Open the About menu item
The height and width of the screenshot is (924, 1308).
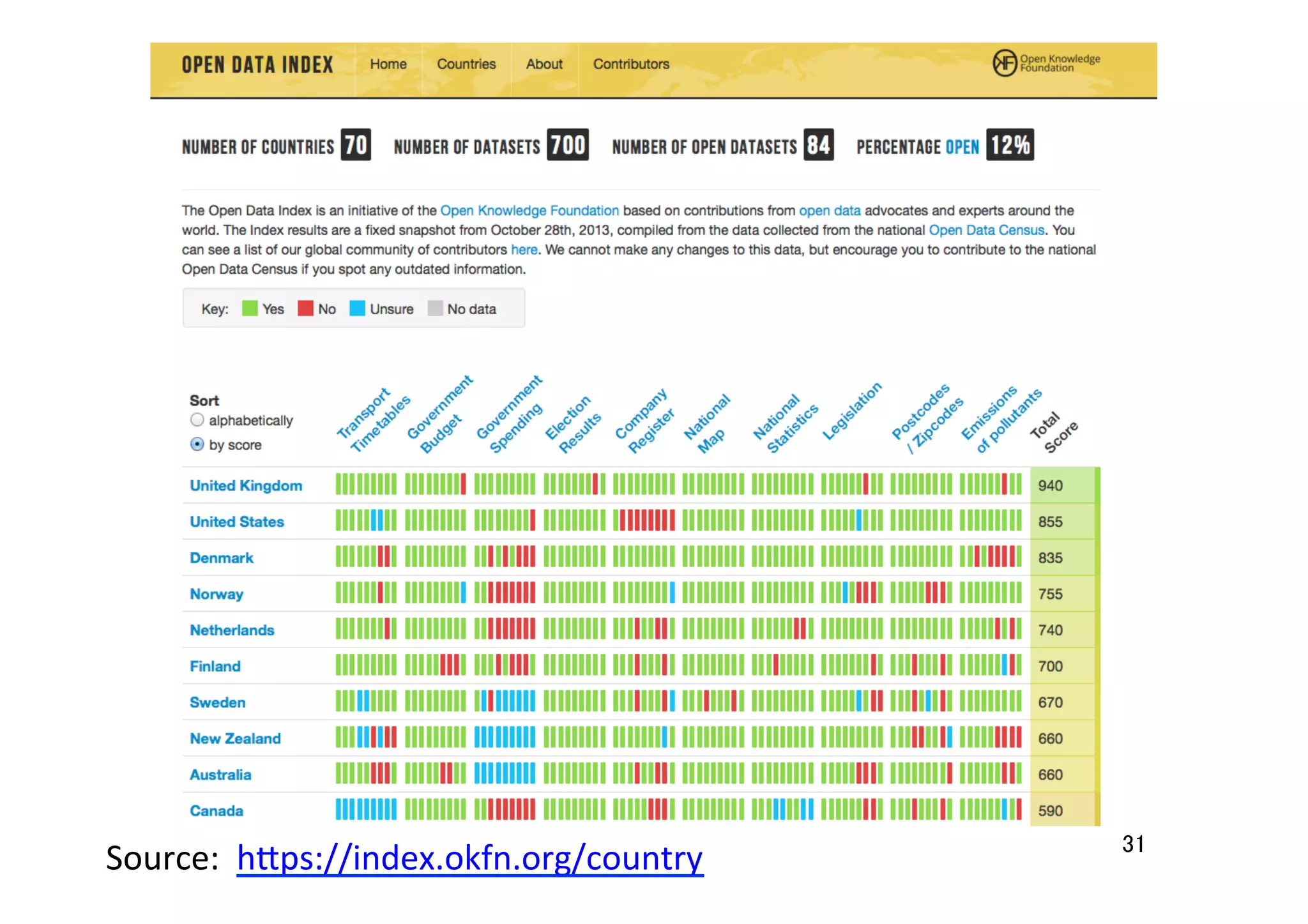[544, 64]
